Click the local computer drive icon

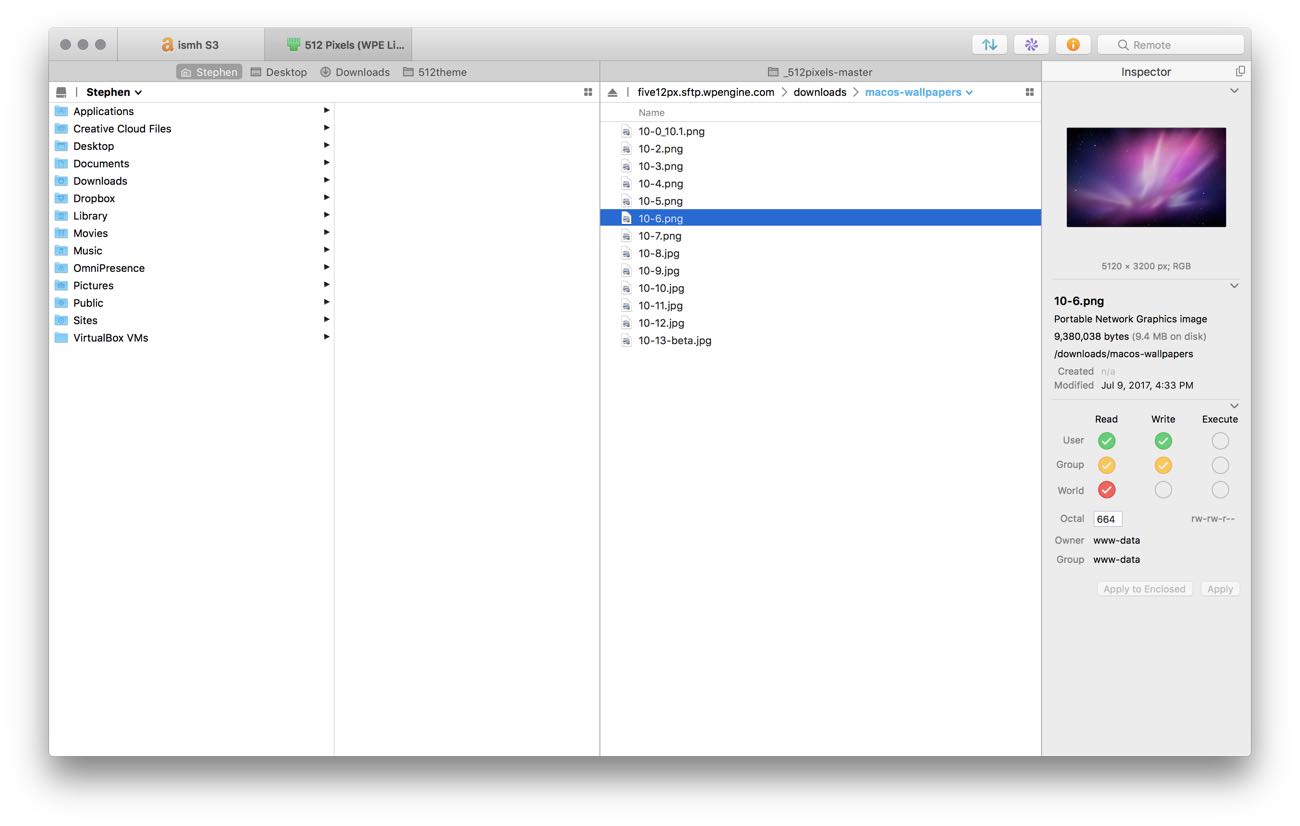click(61, 92)
